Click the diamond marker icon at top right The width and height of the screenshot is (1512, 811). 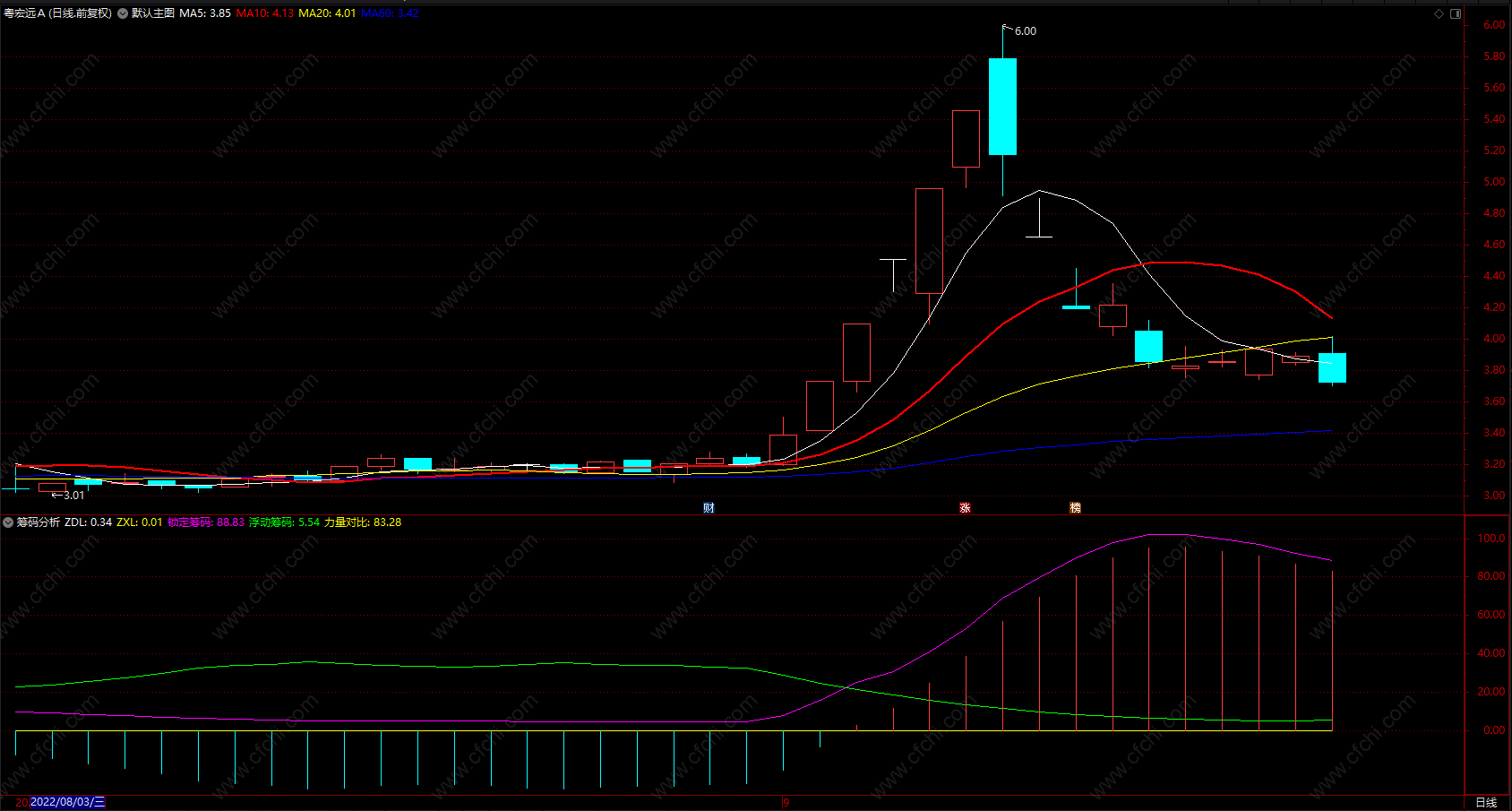[1439, 13]
